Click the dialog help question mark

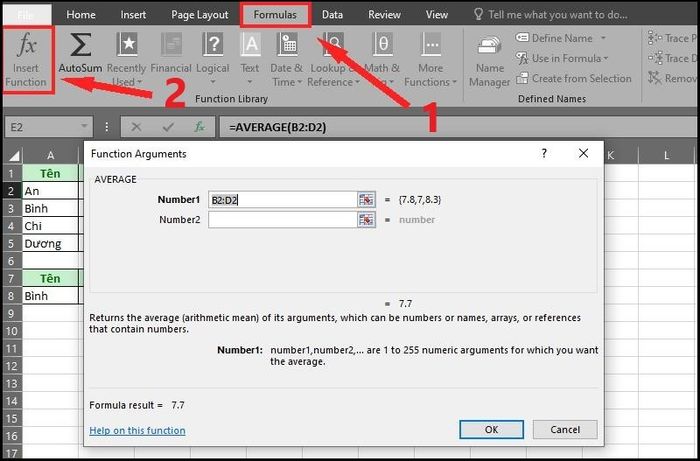[x=544, y=154]
